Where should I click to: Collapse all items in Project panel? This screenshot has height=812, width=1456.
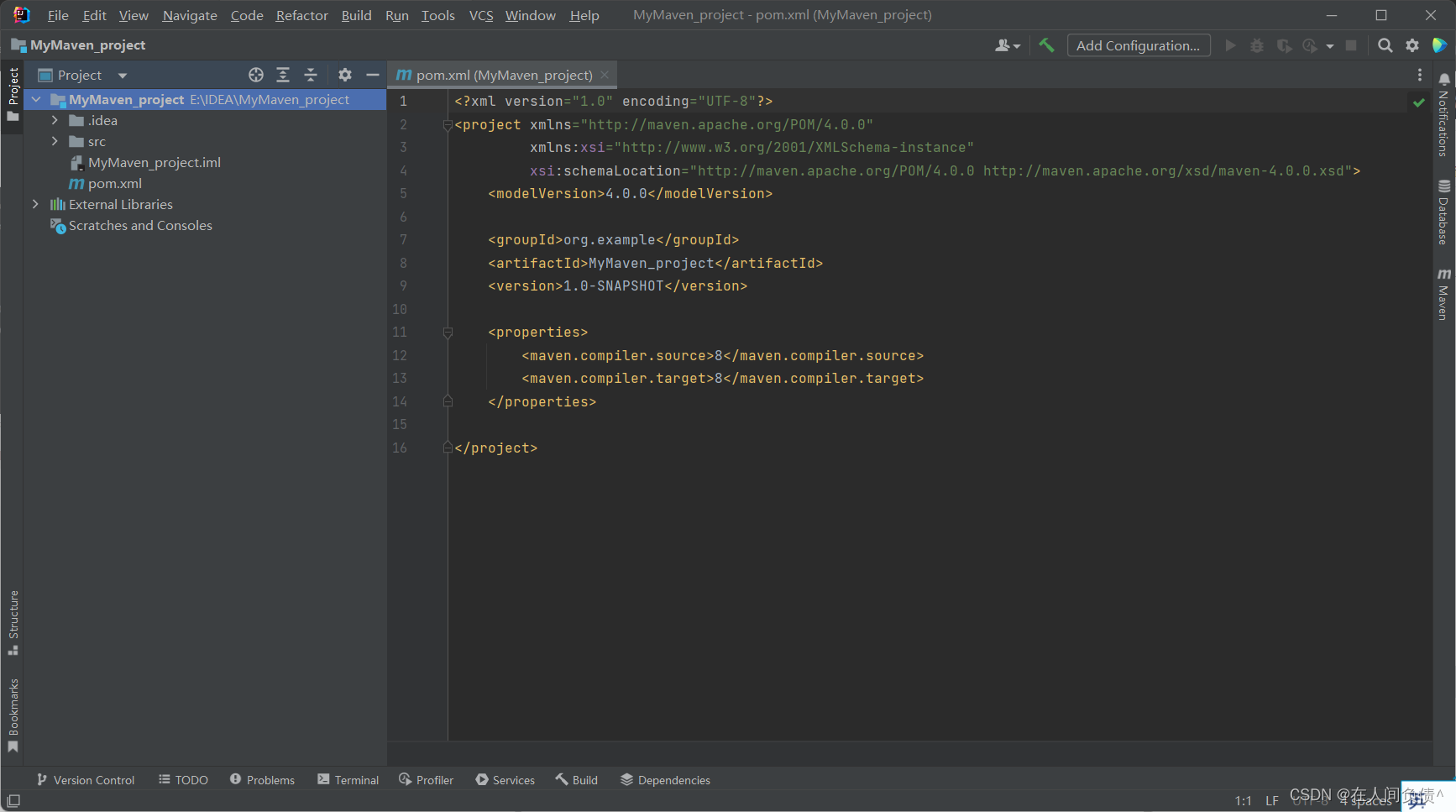[x=311, y=75]
